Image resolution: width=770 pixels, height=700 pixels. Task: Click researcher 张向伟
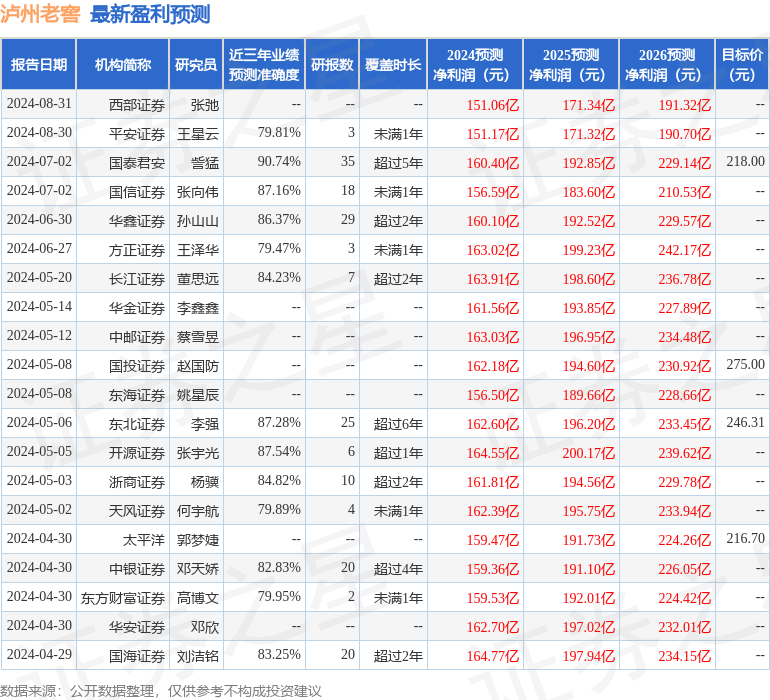(x=197, y=192)
